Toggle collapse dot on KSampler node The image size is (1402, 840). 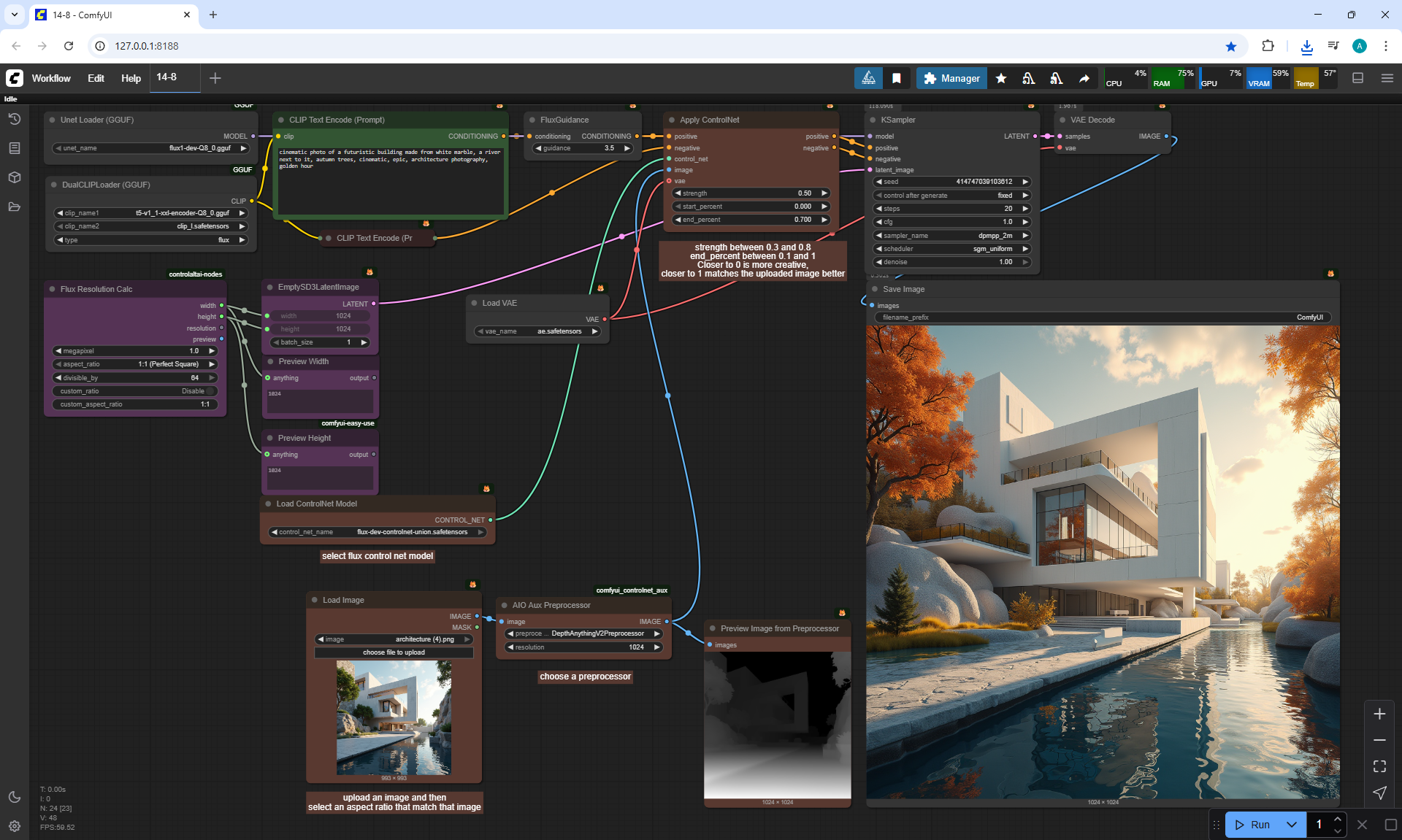pyautogui.click(x=873, y=120)
